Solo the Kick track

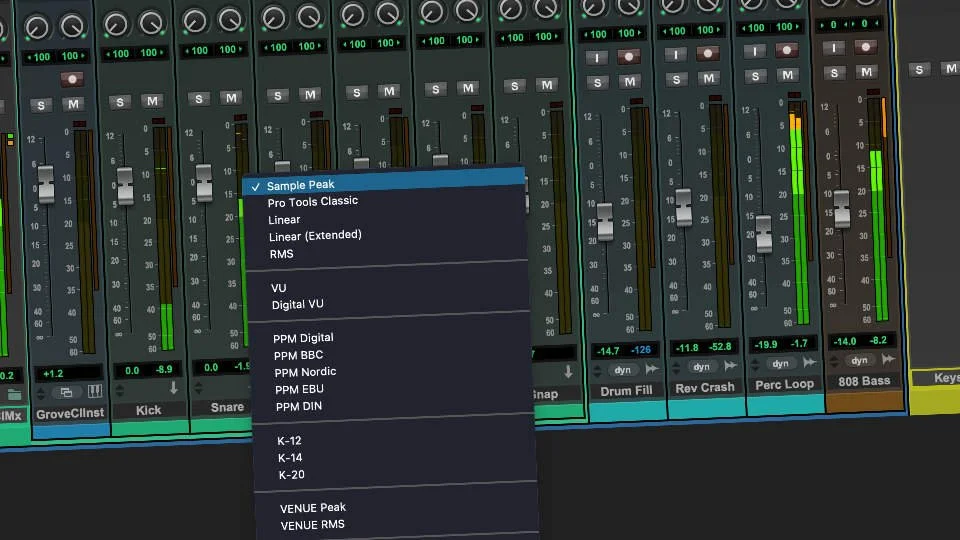point(120,102)
